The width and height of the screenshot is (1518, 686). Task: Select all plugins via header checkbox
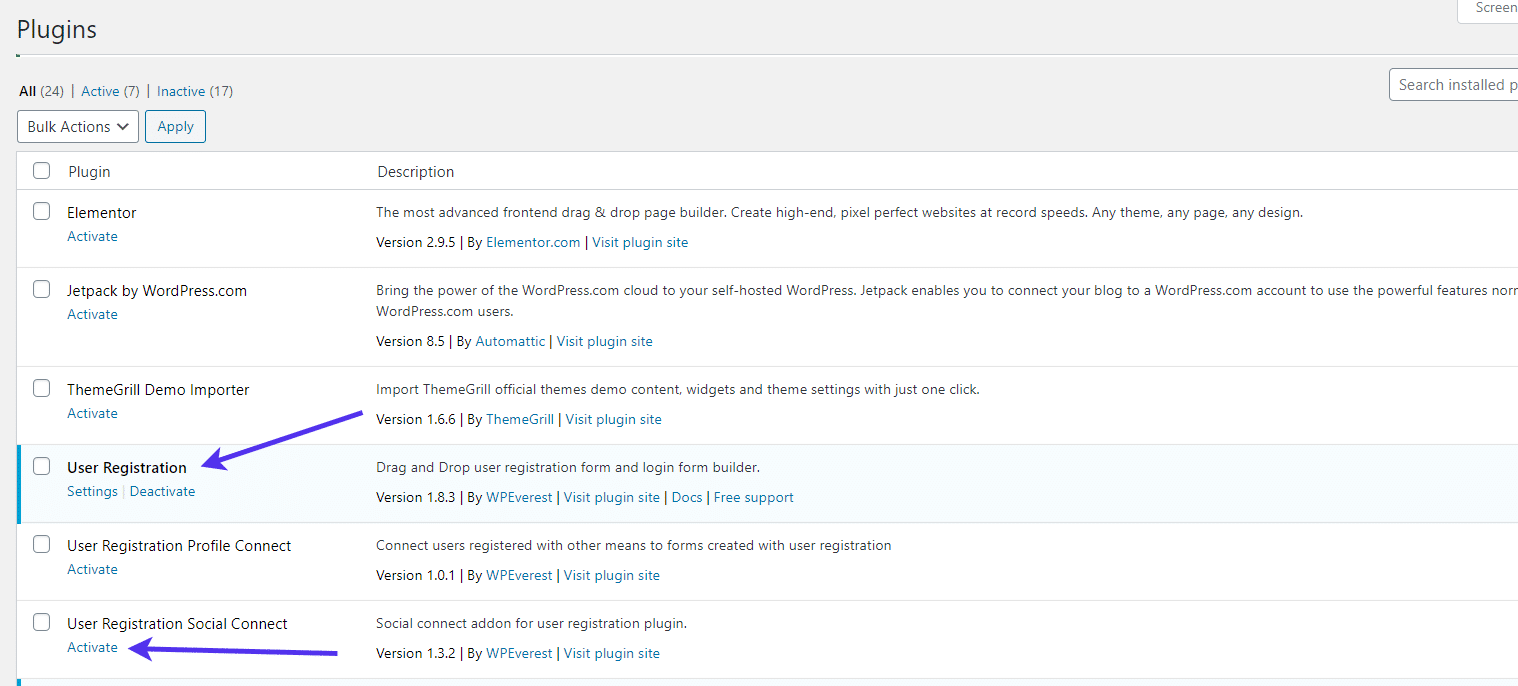[x=41, y=170]
